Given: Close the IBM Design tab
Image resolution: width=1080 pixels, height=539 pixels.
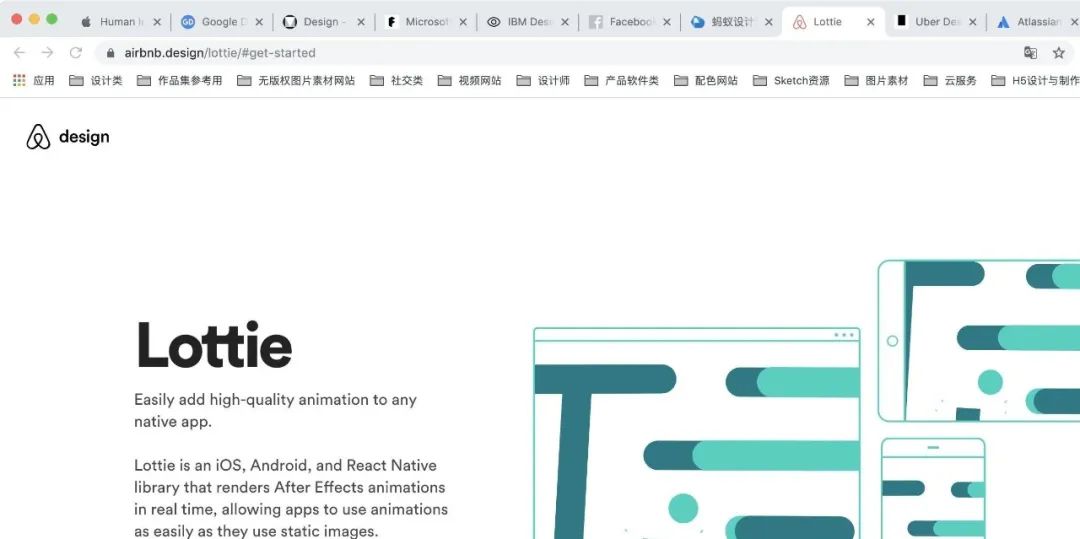Looking at the screenshot, I should pyautogui.click(x=565, y=22).
